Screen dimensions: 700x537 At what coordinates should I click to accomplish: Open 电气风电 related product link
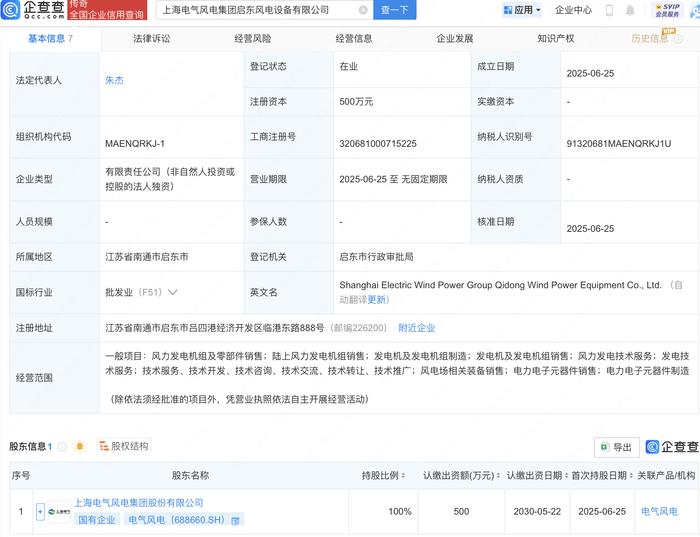[x=659, y=512]
